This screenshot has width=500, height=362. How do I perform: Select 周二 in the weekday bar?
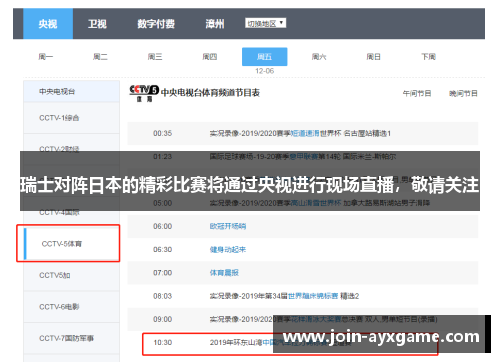point(100,57)
